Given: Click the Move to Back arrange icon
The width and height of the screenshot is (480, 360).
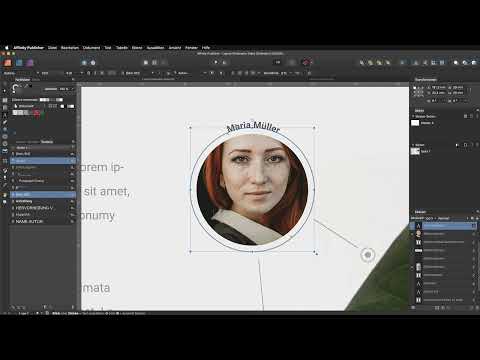Looking at the screenshot, I should click(x=362, y=62).
